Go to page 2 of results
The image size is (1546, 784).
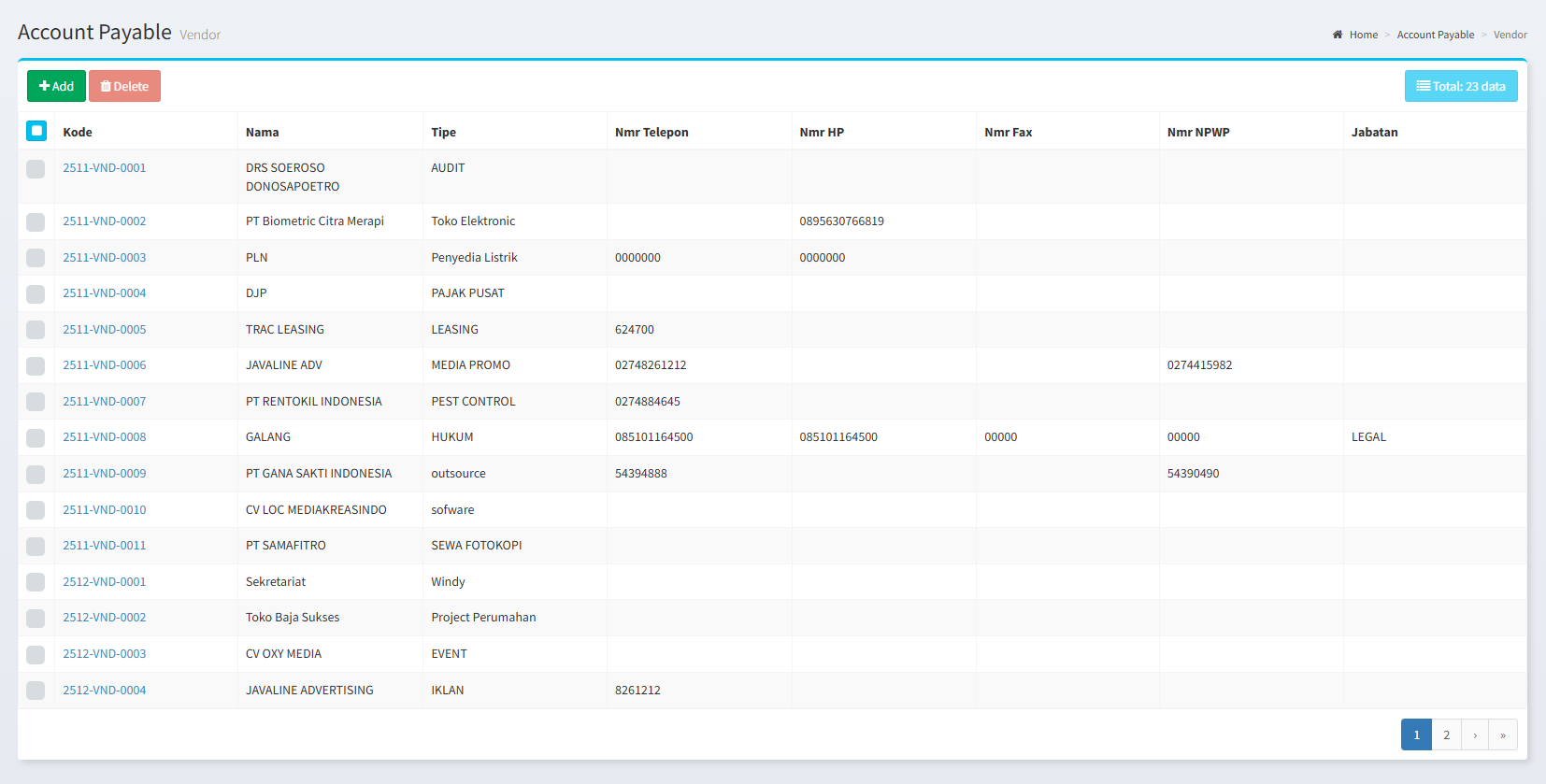click(1446, 735)
